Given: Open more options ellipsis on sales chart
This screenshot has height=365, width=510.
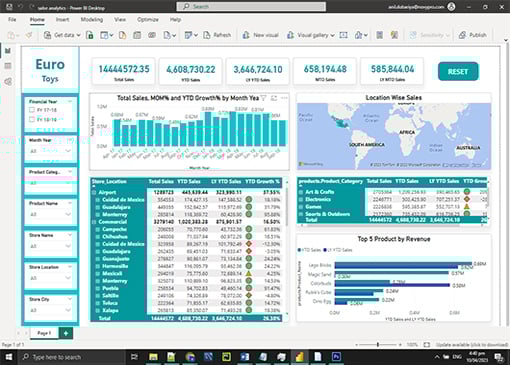Looking at the screenshot, I should tap(284, 98).
